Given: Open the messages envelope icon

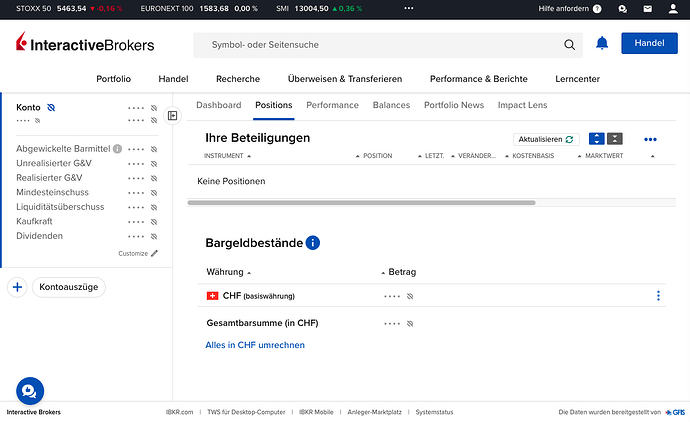Looking at the screenshot, I should click(x=646, y=8).
